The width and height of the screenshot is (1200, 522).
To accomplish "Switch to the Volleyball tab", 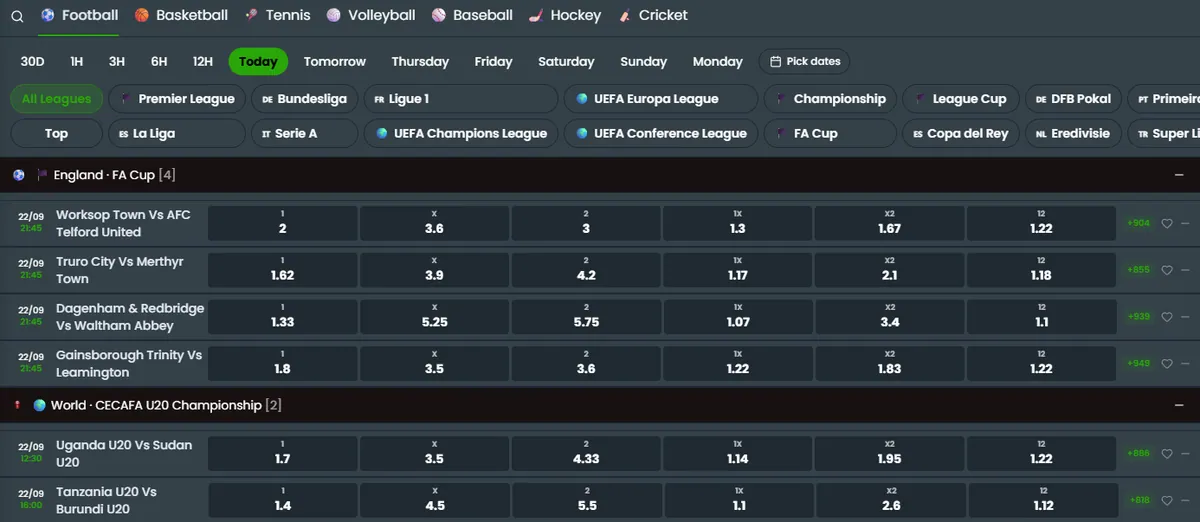I will tap(371, 15).
